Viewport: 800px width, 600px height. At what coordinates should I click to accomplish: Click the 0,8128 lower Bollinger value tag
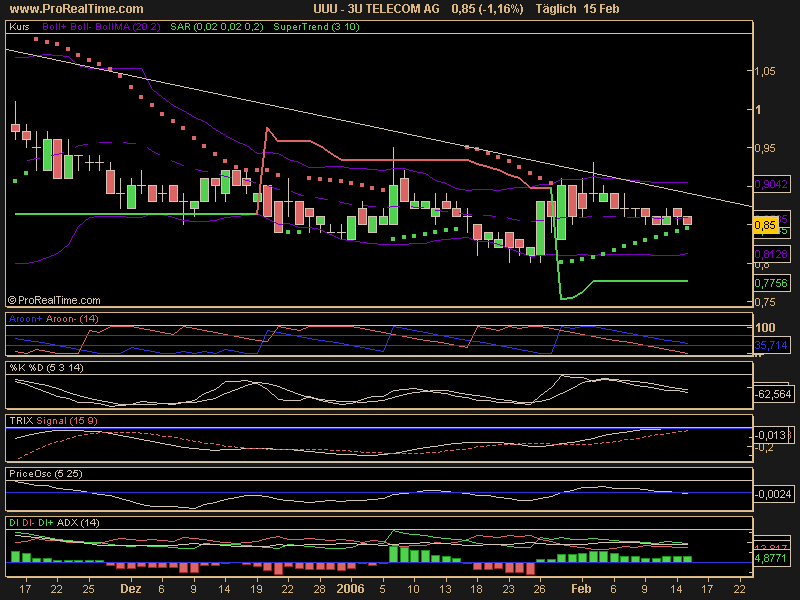pyautogui.click(x=771, y=254)
